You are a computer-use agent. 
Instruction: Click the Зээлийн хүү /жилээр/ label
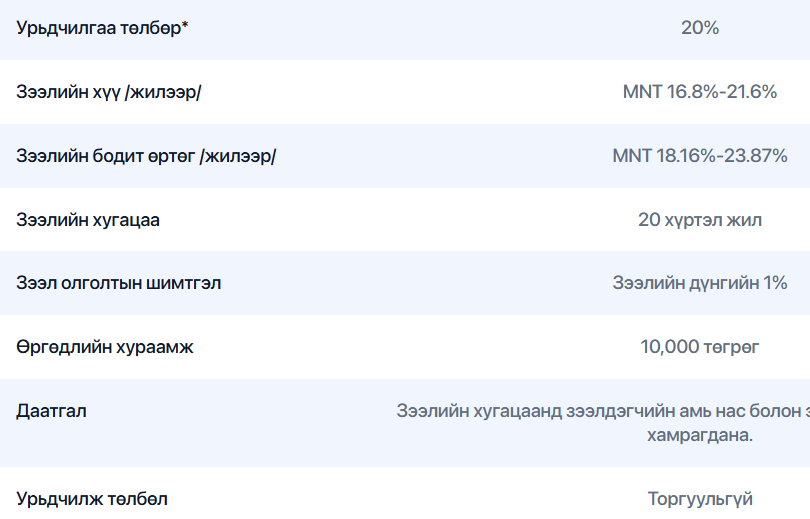tap(115, 92)
